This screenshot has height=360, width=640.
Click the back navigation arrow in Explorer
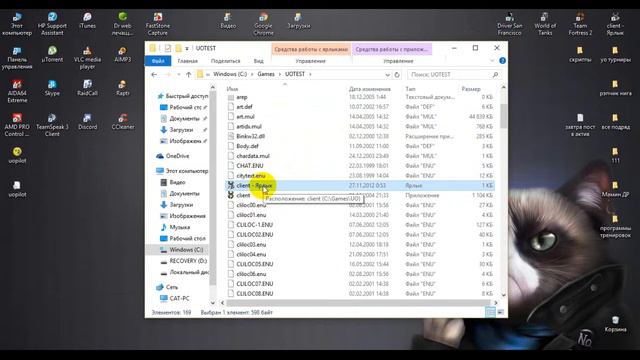click(154, 75)
